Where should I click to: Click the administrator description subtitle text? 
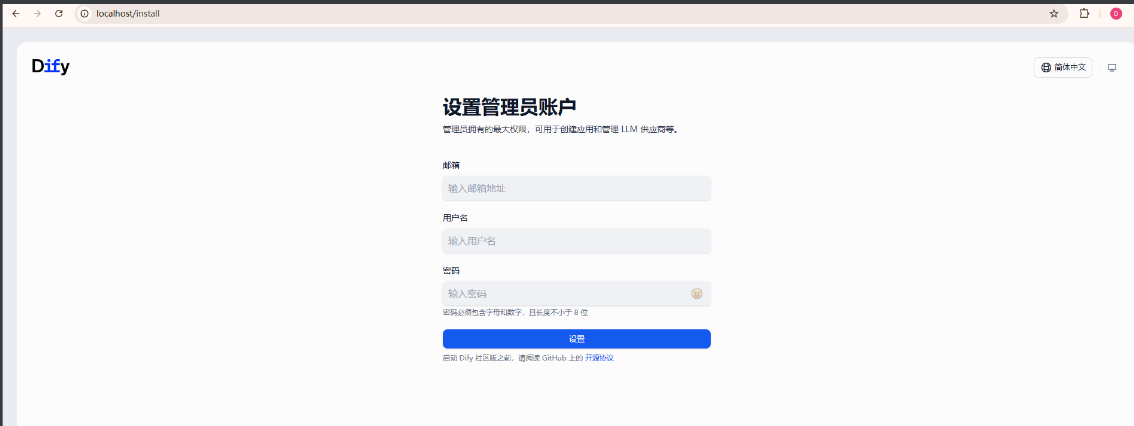coord(560,129)
